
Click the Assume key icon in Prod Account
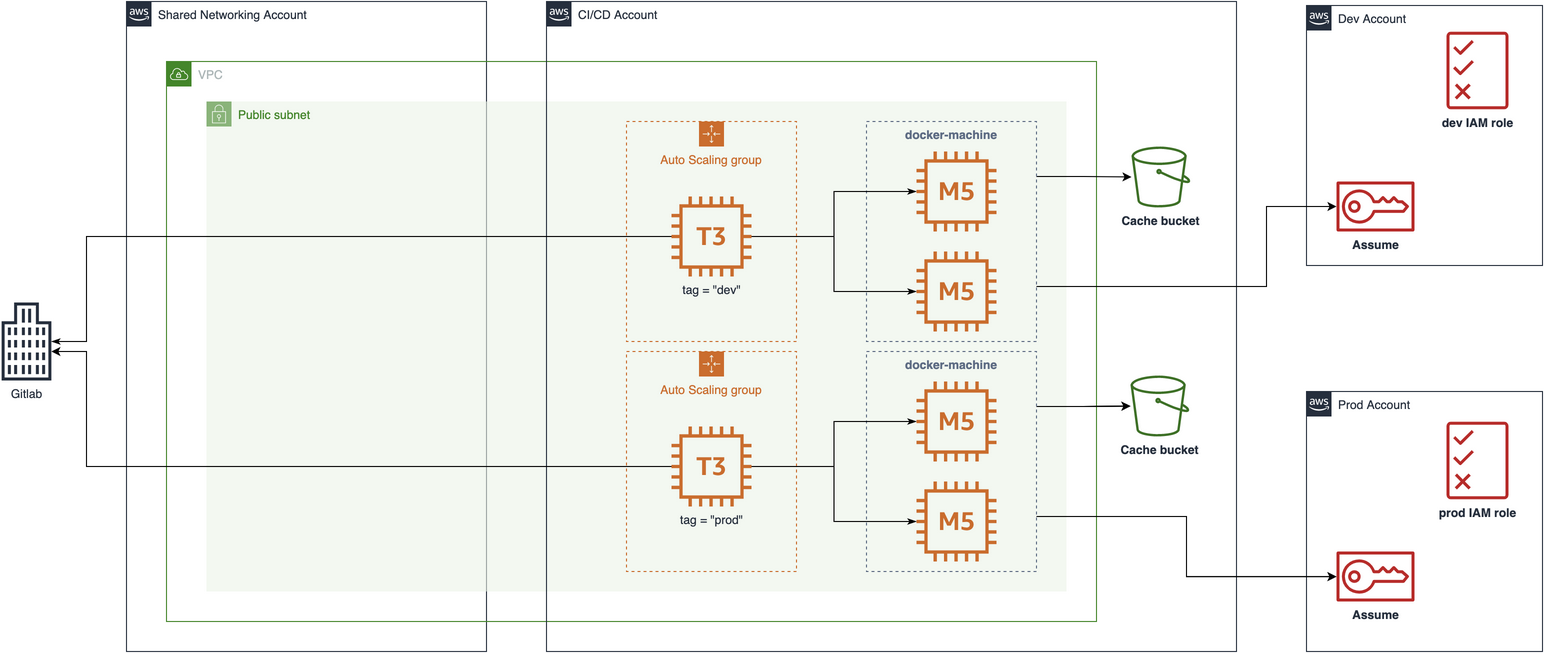(x=1375, y=577)
